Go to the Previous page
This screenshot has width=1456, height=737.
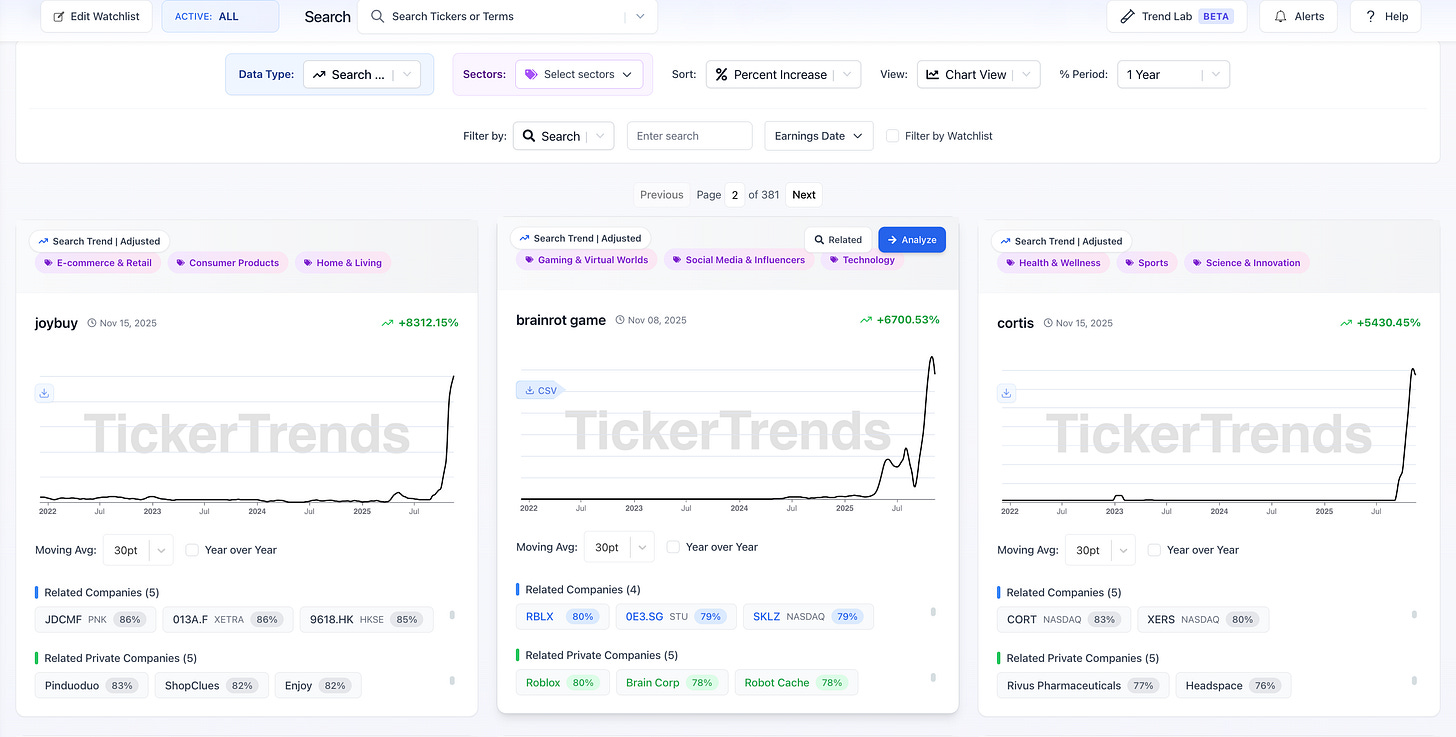pyautogui.click(x=662, y=195)
